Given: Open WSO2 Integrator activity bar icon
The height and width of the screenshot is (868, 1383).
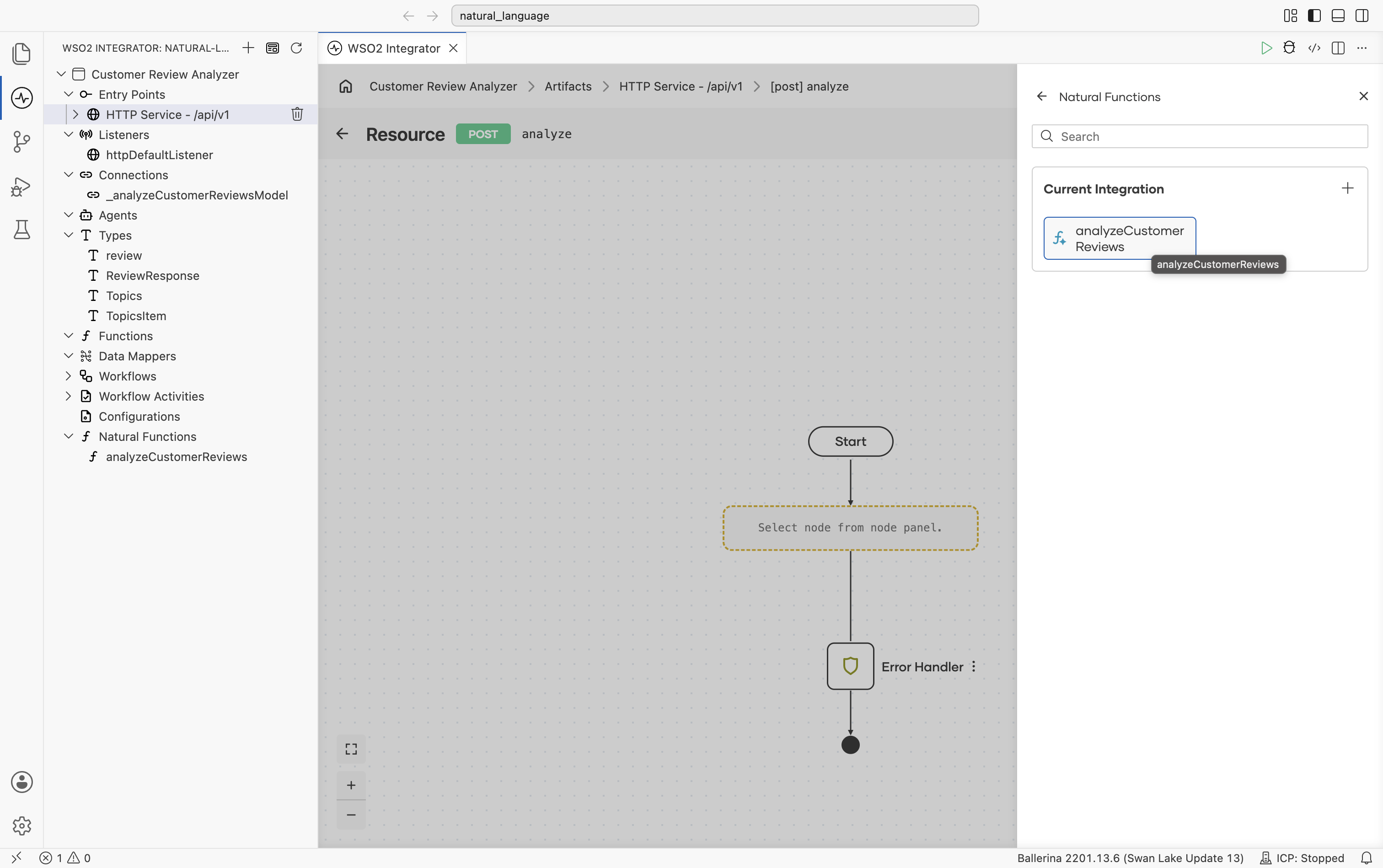Looking at the screenshot, I should tap(22, 97).
